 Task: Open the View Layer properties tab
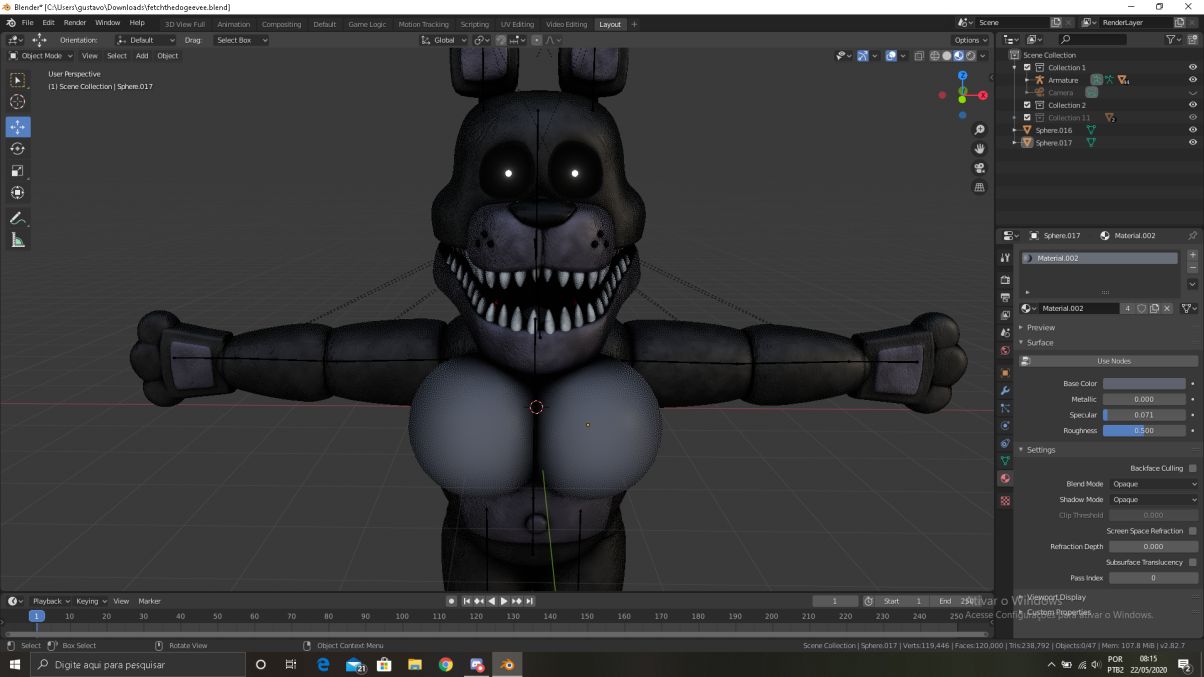(1005, 315)
